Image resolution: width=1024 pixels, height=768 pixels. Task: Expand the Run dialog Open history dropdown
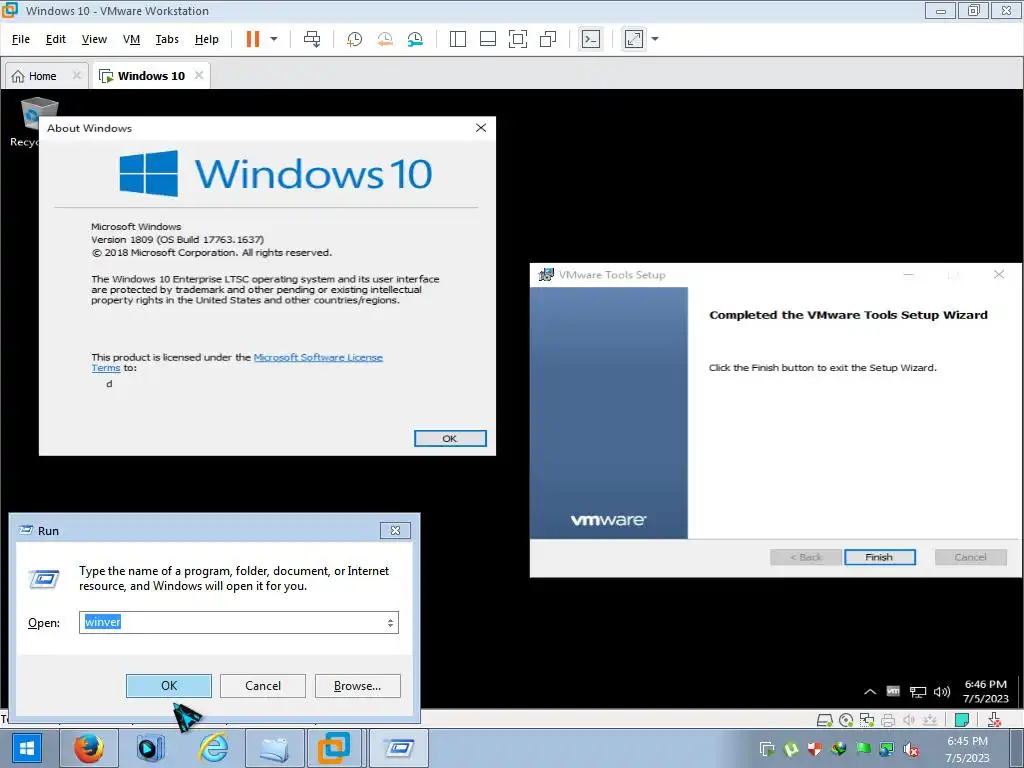tap(390, 623)
